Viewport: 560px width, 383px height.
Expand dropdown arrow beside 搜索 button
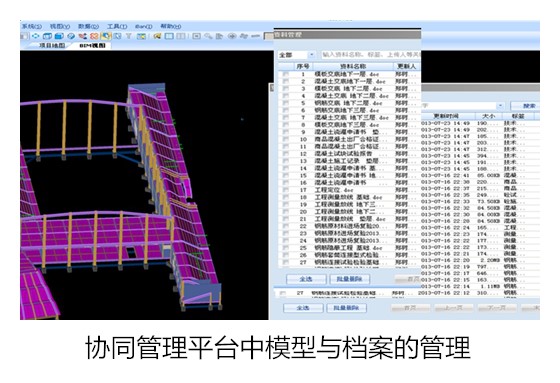click(x=500, y=106)
